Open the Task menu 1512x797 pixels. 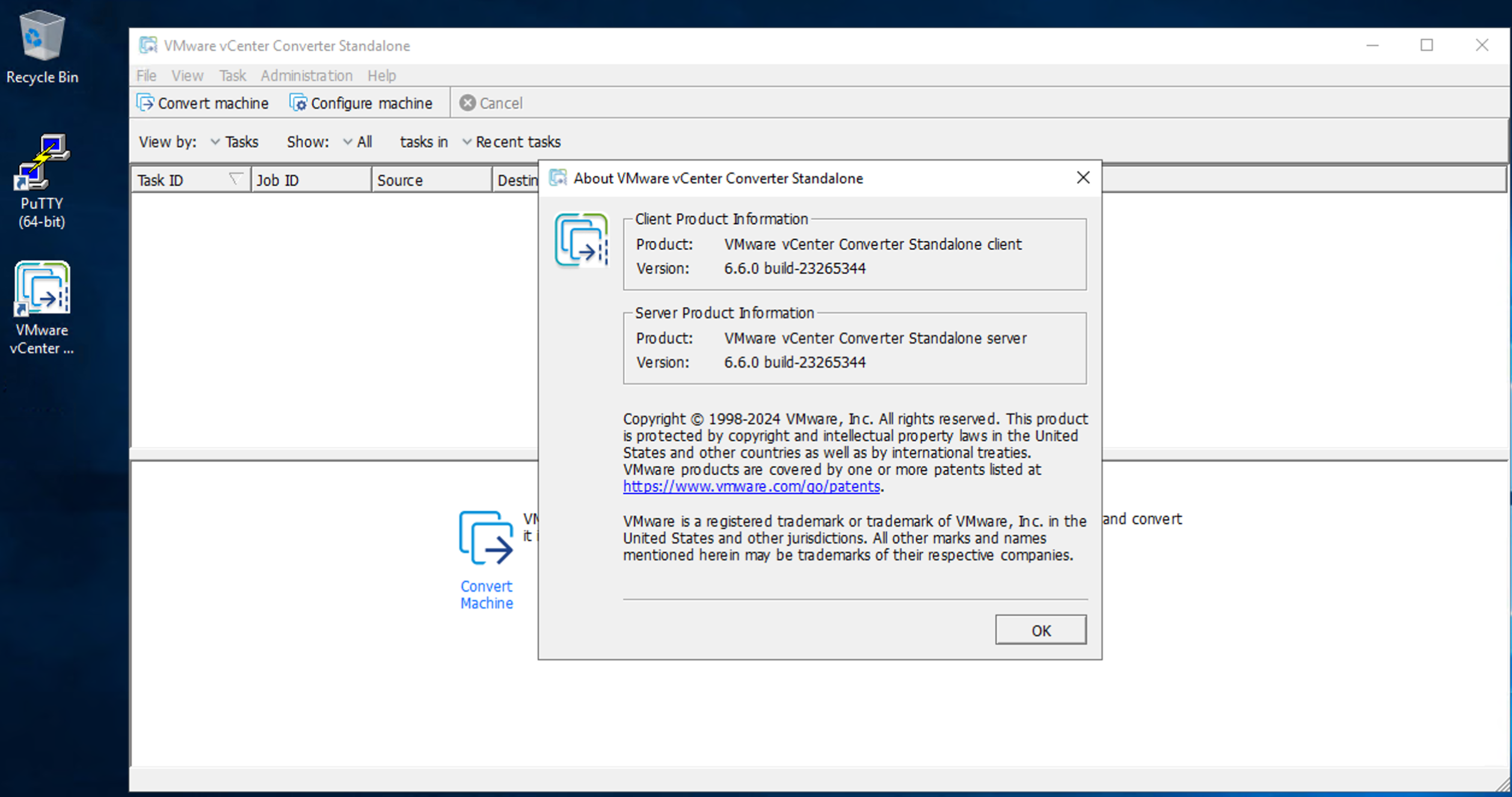coord(232,76)
